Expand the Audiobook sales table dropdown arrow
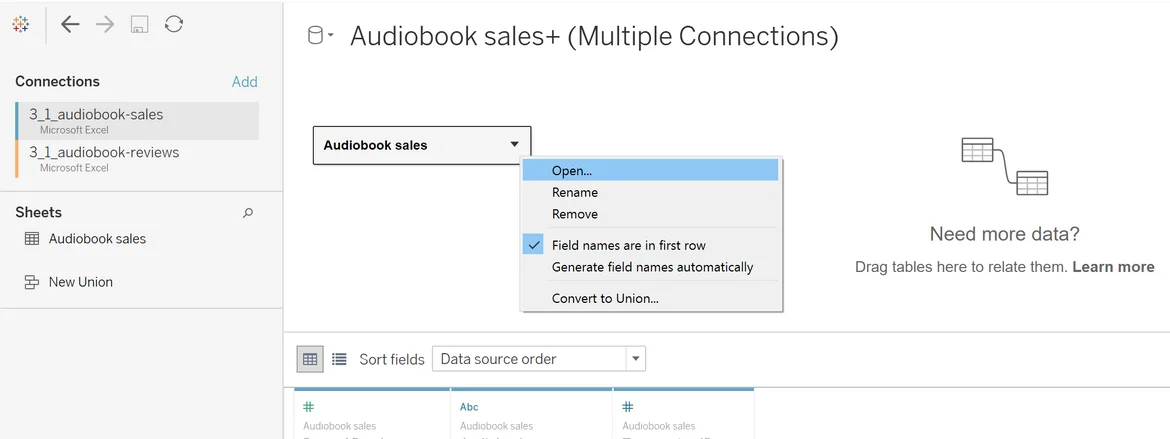This screenshot has width=1170, height=439. click(x=514, y=145)
